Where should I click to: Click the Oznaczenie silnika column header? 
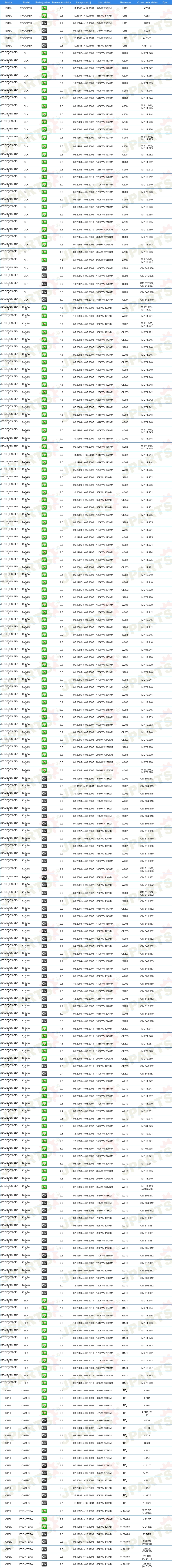[x=147, y=2]
